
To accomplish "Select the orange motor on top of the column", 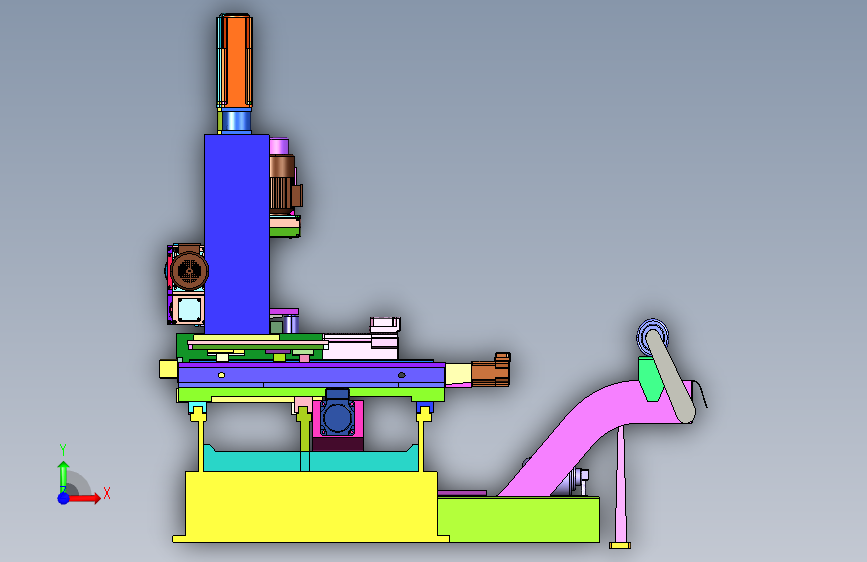I will 238,61.
